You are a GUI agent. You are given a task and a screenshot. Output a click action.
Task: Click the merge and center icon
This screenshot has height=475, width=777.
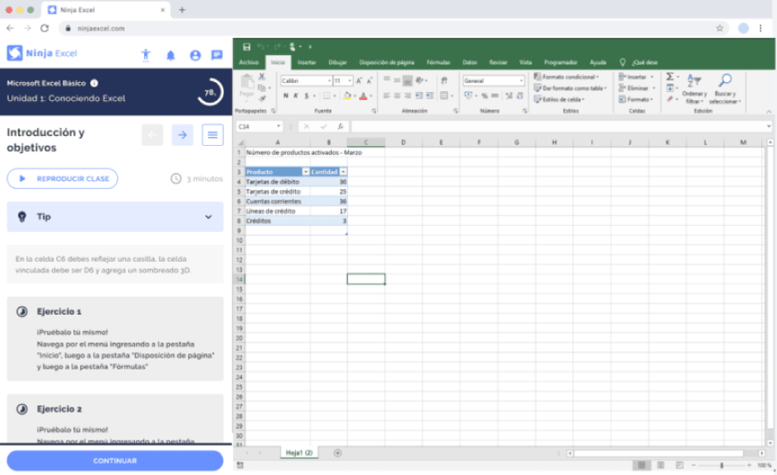coord(444,96)
